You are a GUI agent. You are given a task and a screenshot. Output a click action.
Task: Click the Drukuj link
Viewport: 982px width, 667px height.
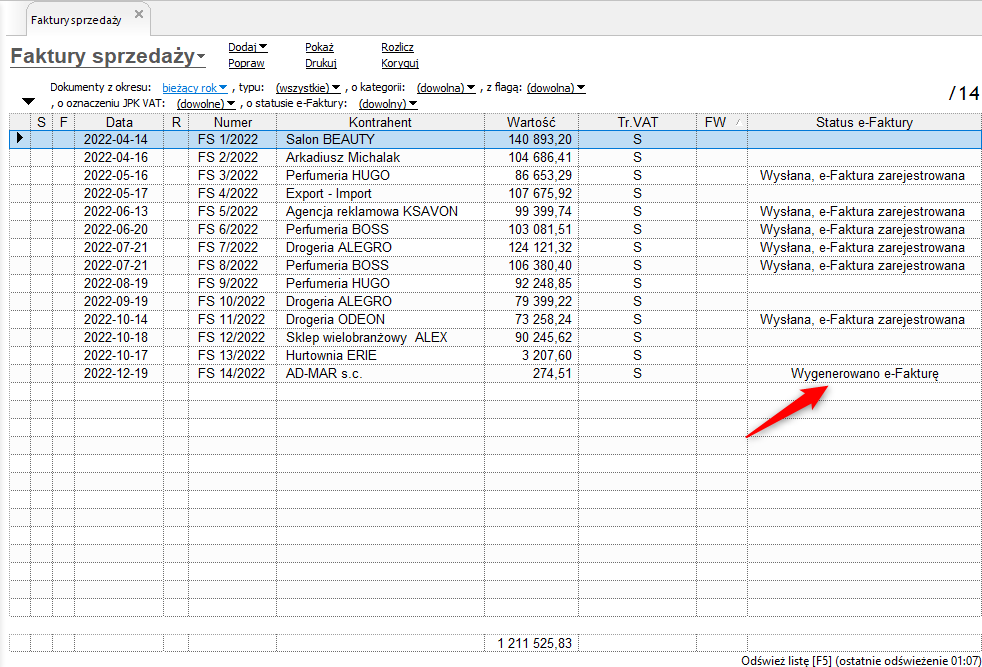(321, 63)
